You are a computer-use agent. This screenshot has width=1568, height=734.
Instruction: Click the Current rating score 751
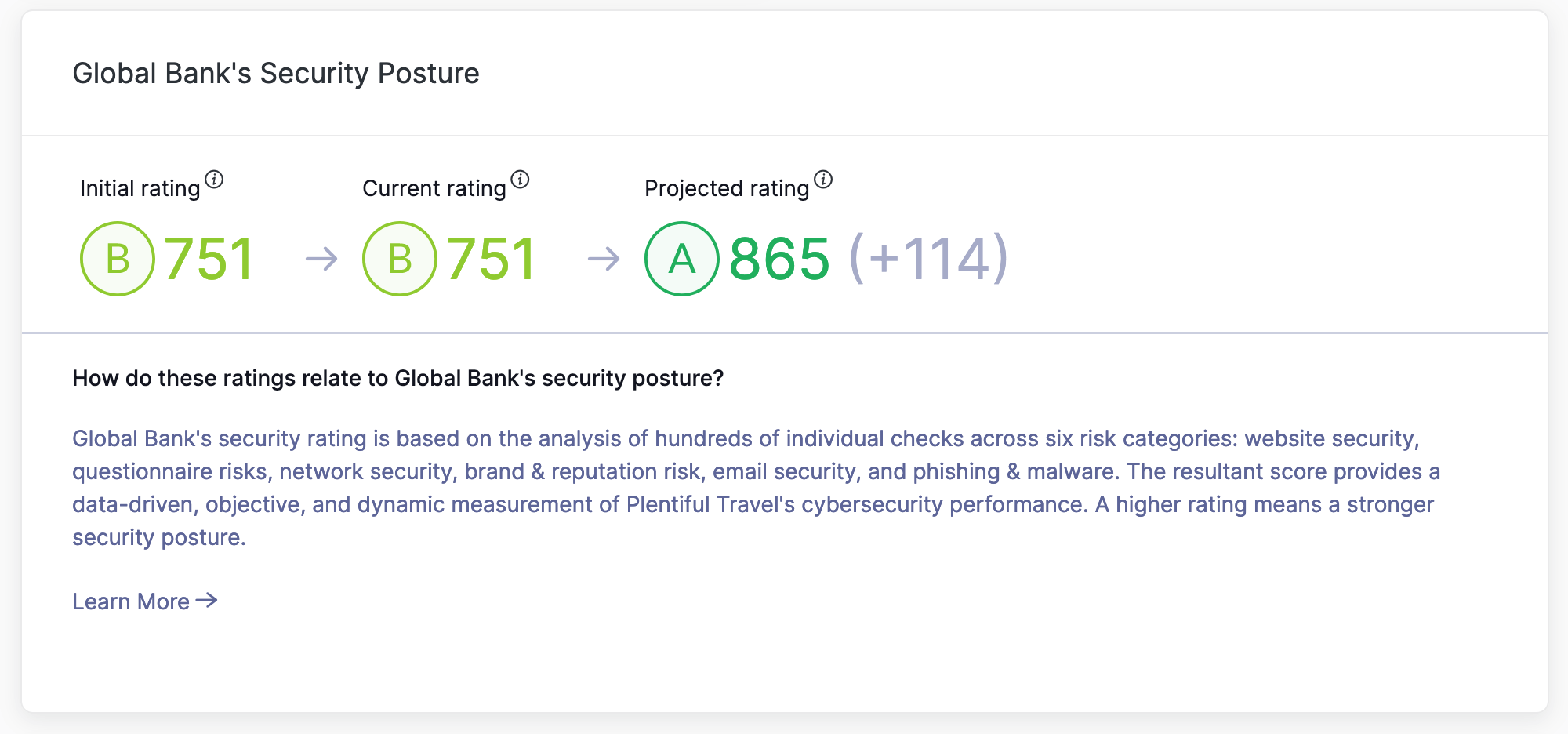pos(491,259)
